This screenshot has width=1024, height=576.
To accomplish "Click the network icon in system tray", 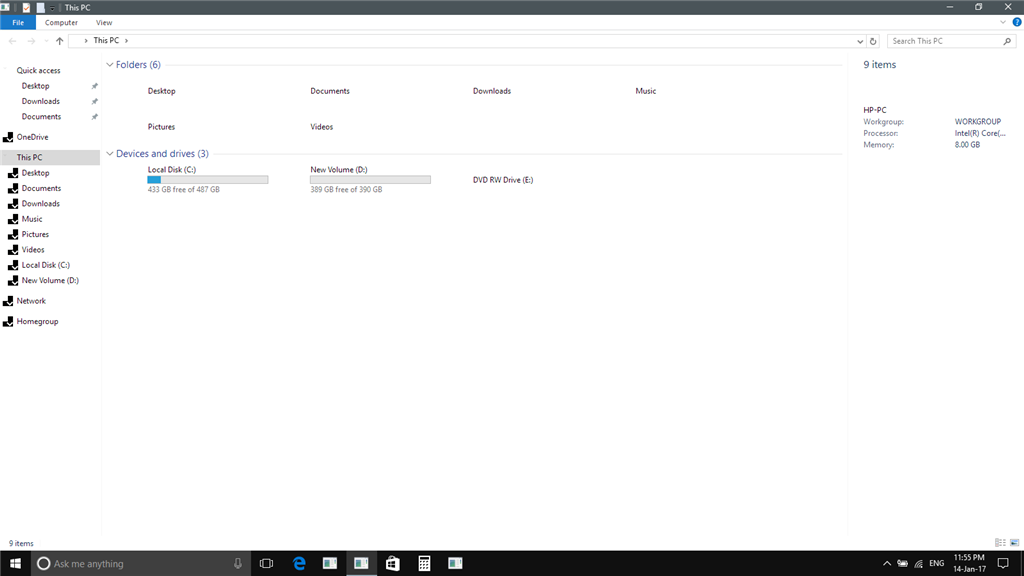I will click(x=919, y=564).
